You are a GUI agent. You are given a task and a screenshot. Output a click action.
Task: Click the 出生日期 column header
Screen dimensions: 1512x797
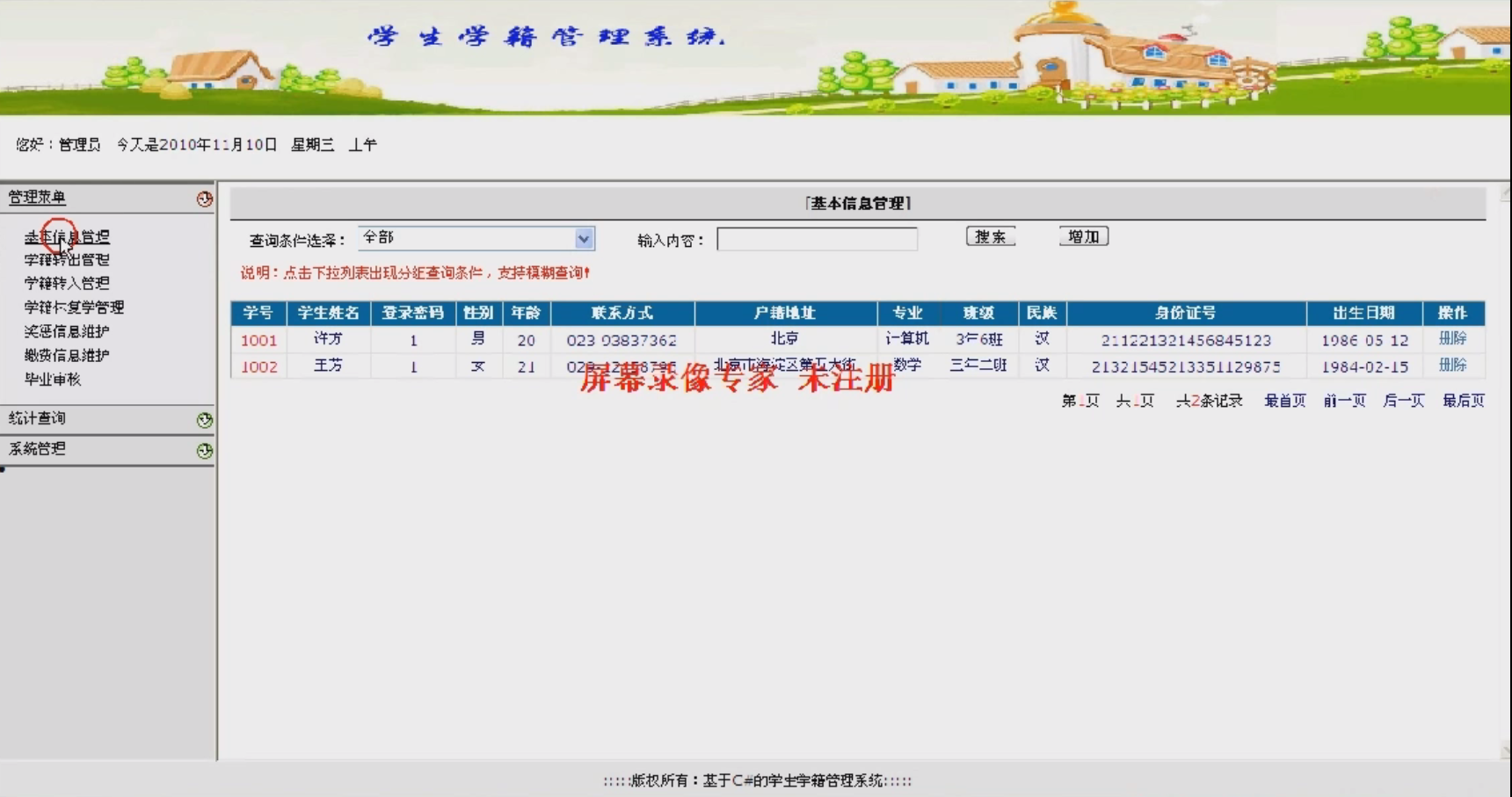1364,313
